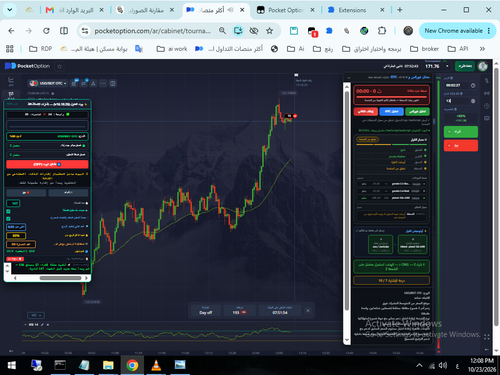Open the chat icon in right sidebar
Screen dimensions: 500x375
point(487,118)
